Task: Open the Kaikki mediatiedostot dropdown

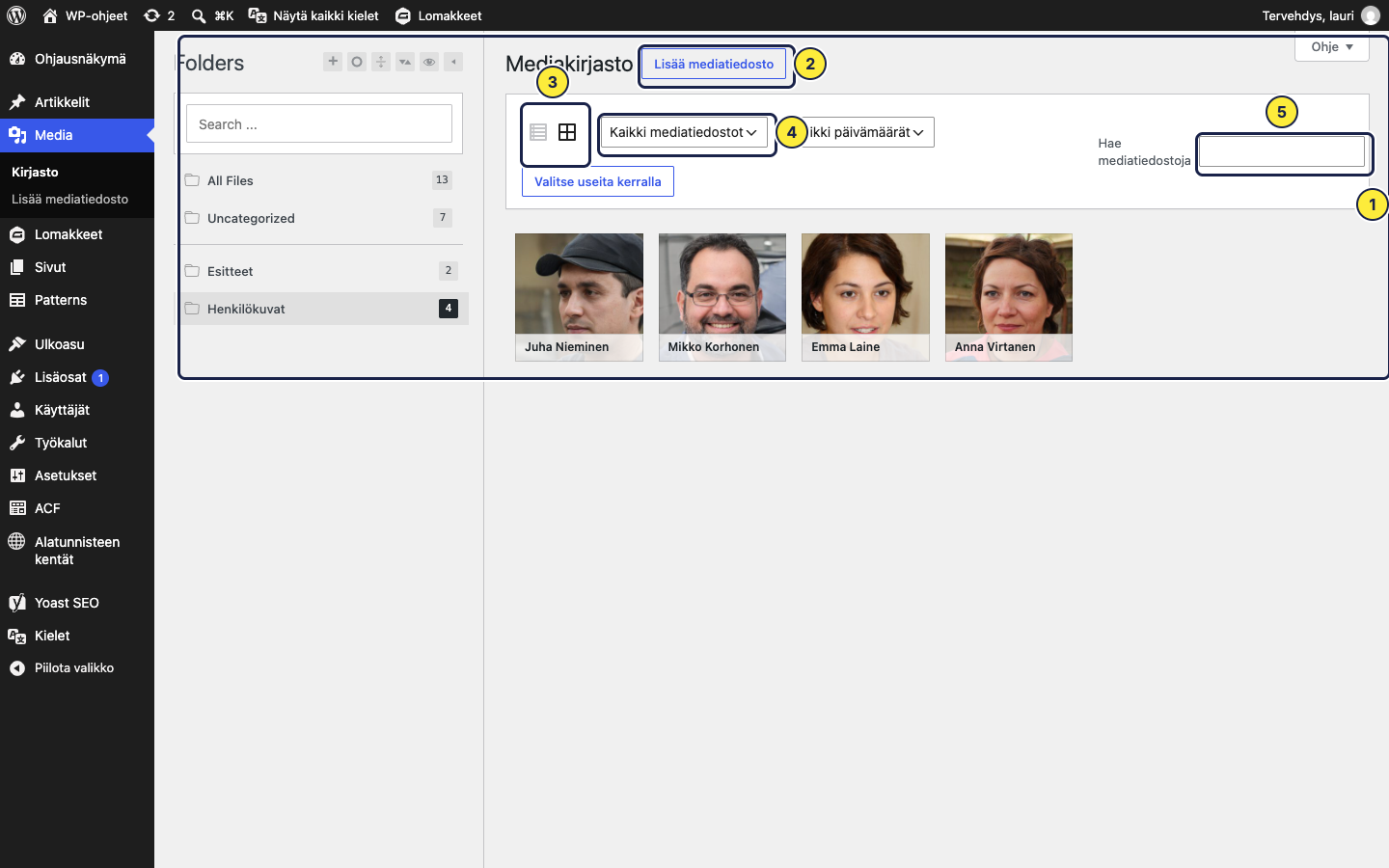Action: coord(684,132)
